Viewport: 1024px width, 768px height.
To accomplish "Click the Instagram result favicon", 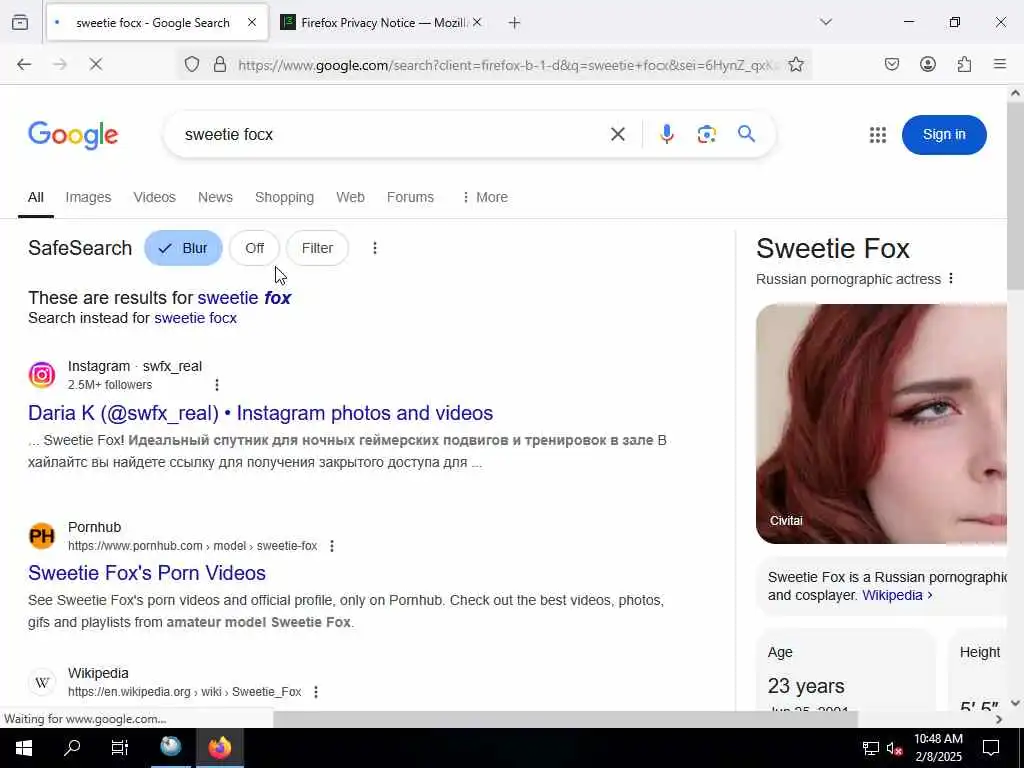I will [x=42, y=375].
